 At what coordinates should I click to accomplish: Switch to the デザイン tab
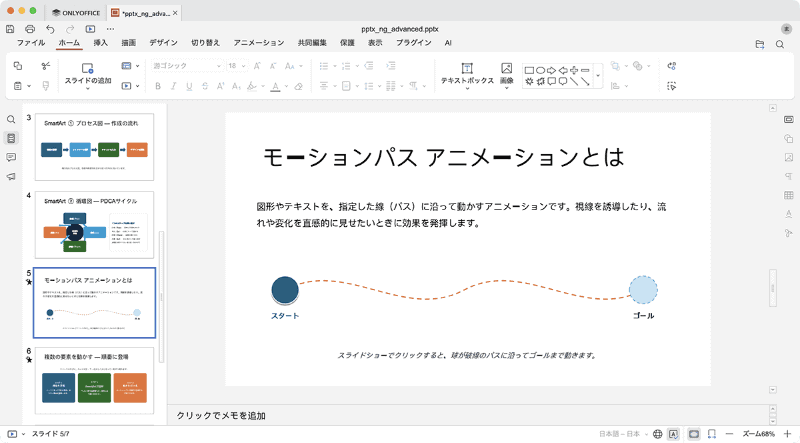(x=163, y=43)
